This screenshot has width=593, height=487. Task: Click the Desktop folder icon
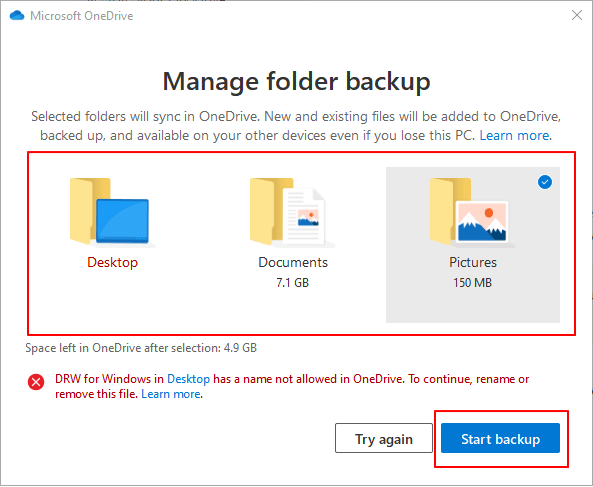click(x=112, y=212)
